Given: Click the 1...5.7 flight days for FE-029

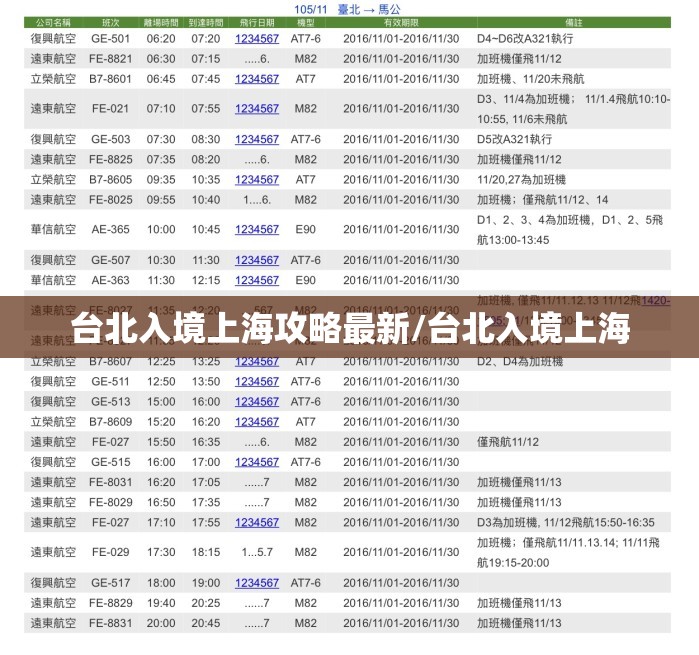Looking at the screenshot, I should pos(257,552).
